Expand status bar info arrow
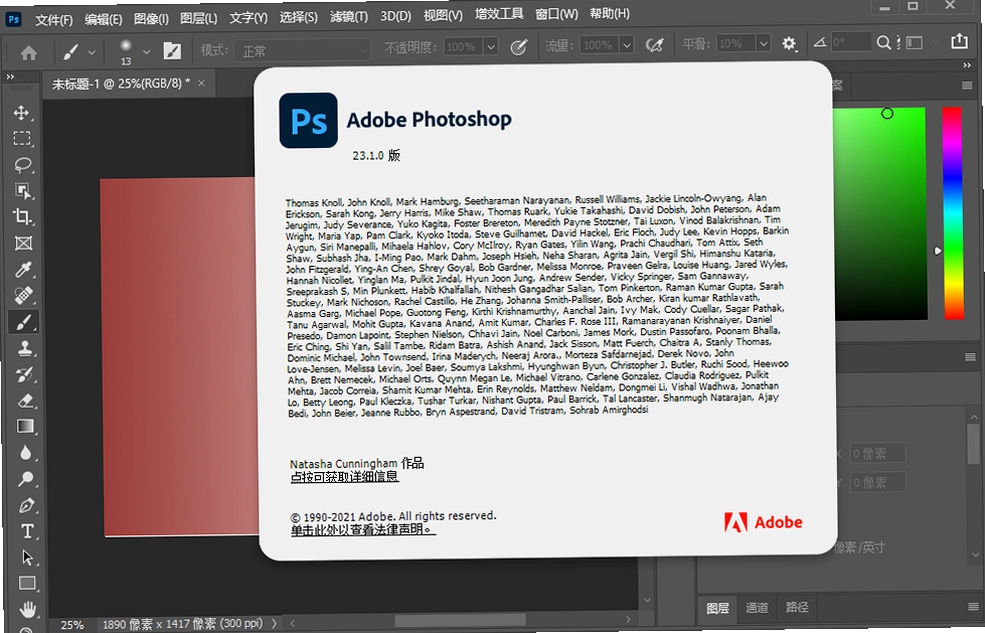 274,623
